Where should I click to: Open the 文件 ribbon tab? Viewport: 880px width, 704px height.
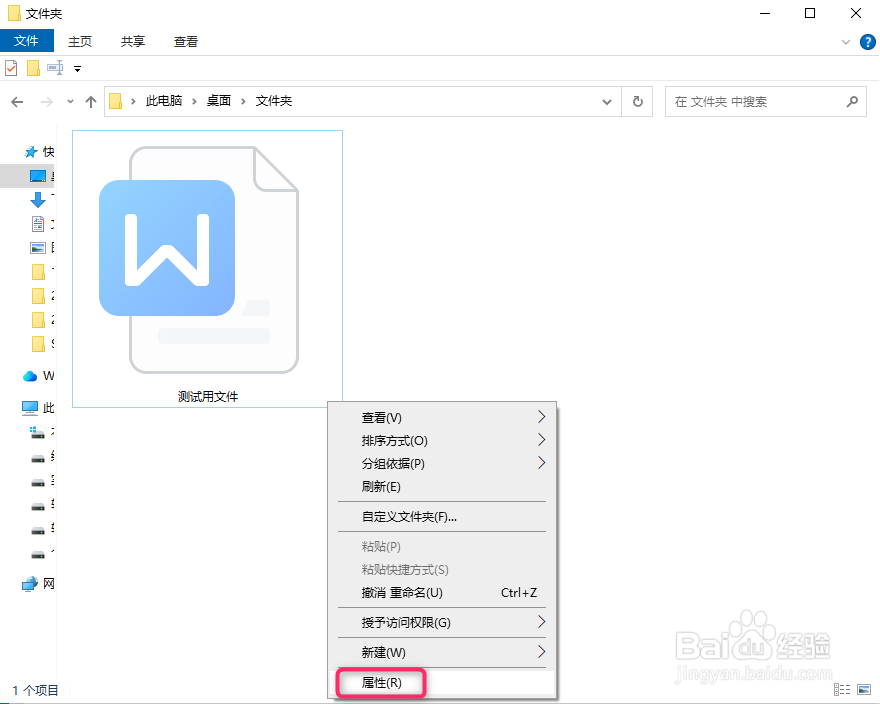coord(26,41)
